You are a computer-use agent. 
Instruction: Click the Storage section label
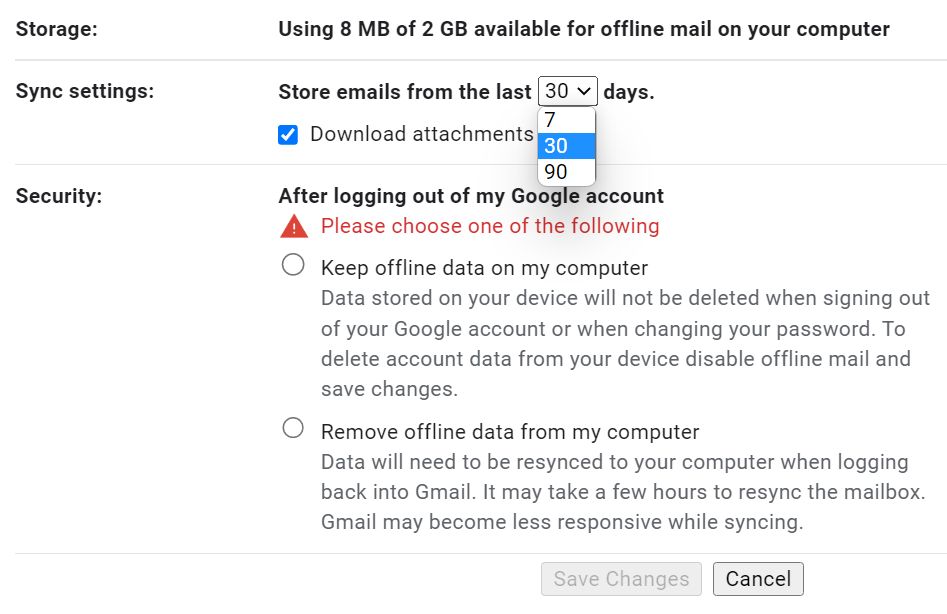[58, 29]
